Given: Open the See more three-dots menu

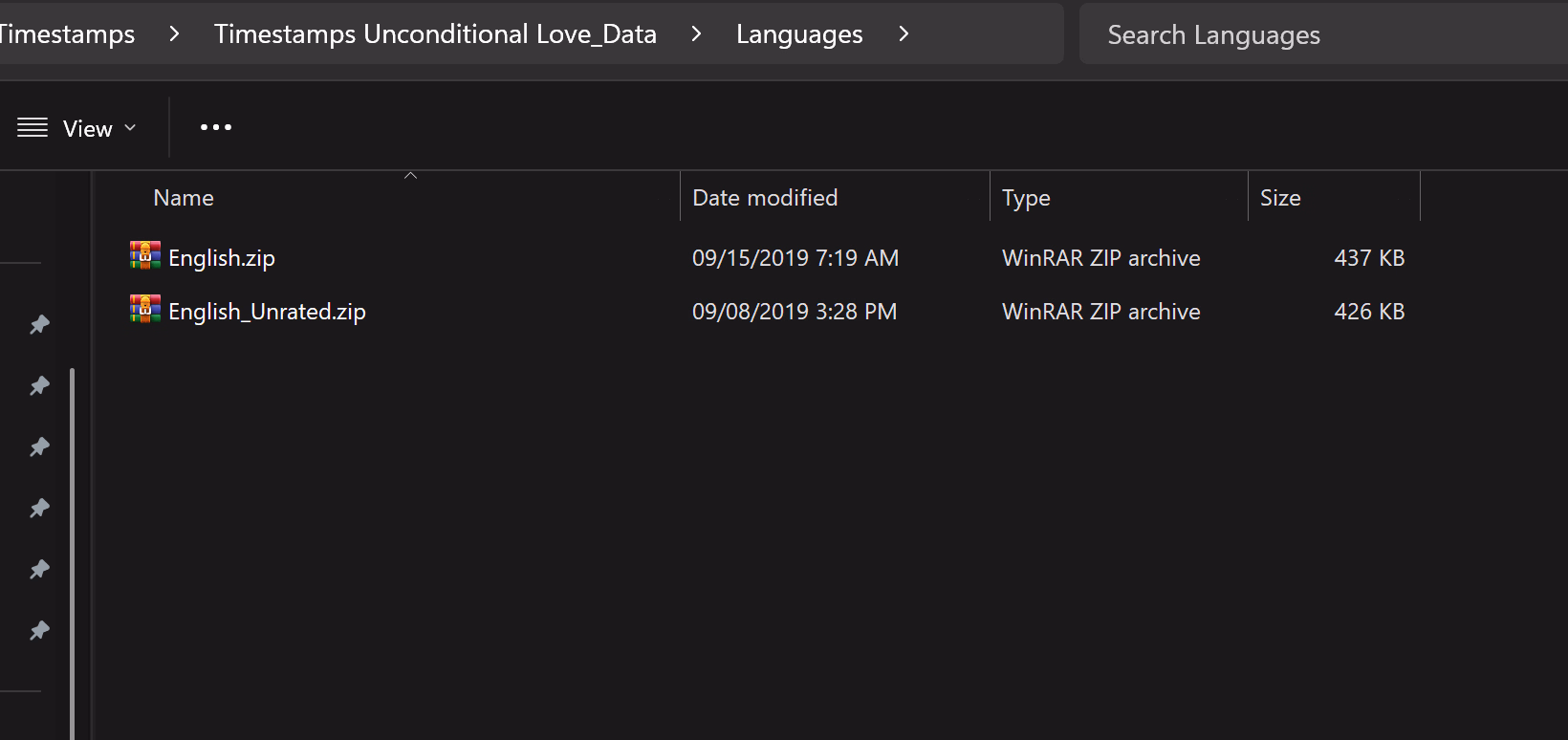Looking at the screenshot, I should click(x=216, y=127).
